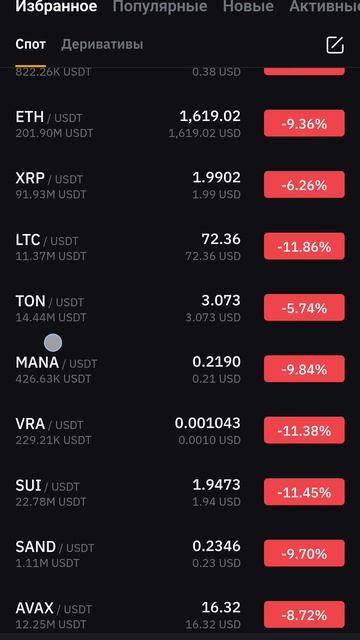
Task: Open the XRP / USDT pair row
Action: point(180,185)
